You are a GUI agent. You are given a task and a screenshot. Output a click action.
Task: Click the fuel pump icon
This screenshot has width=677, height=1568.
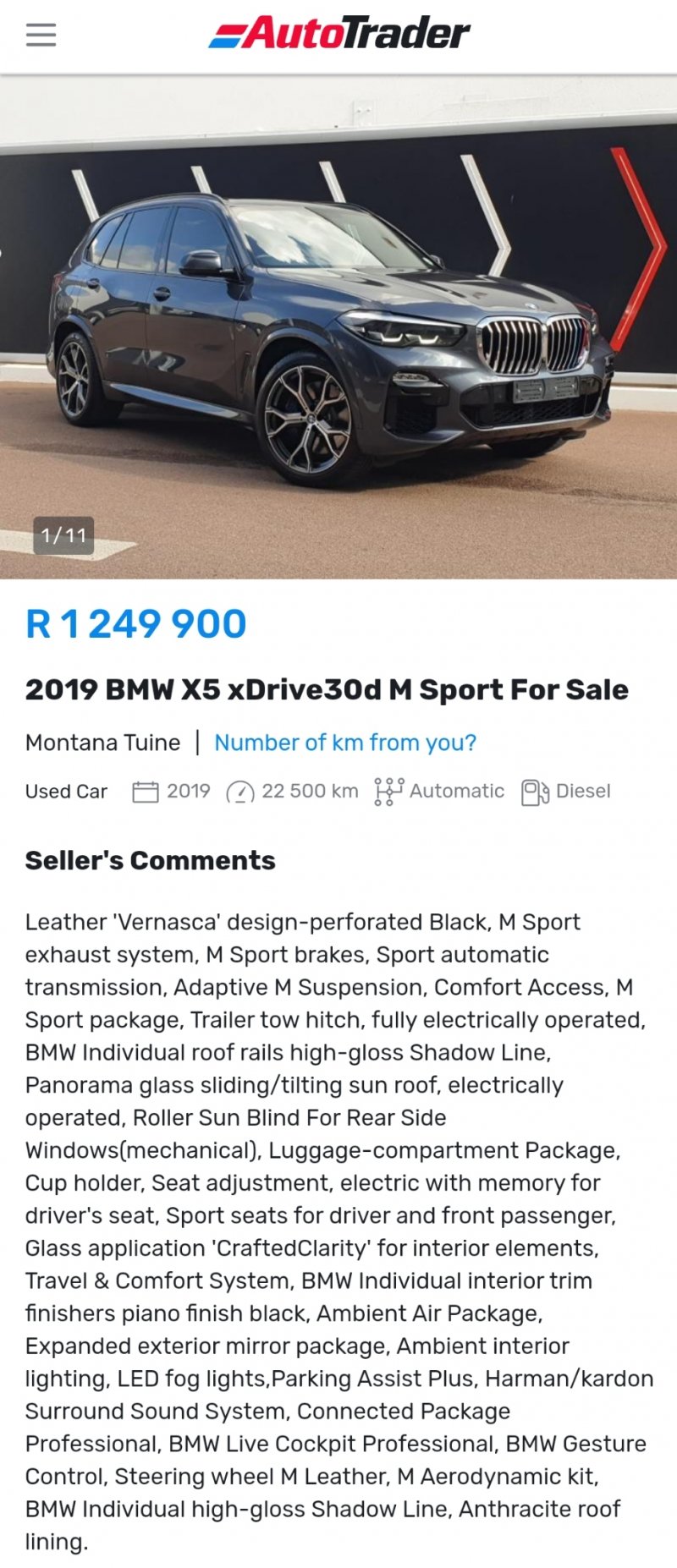(x=535, y=792)
